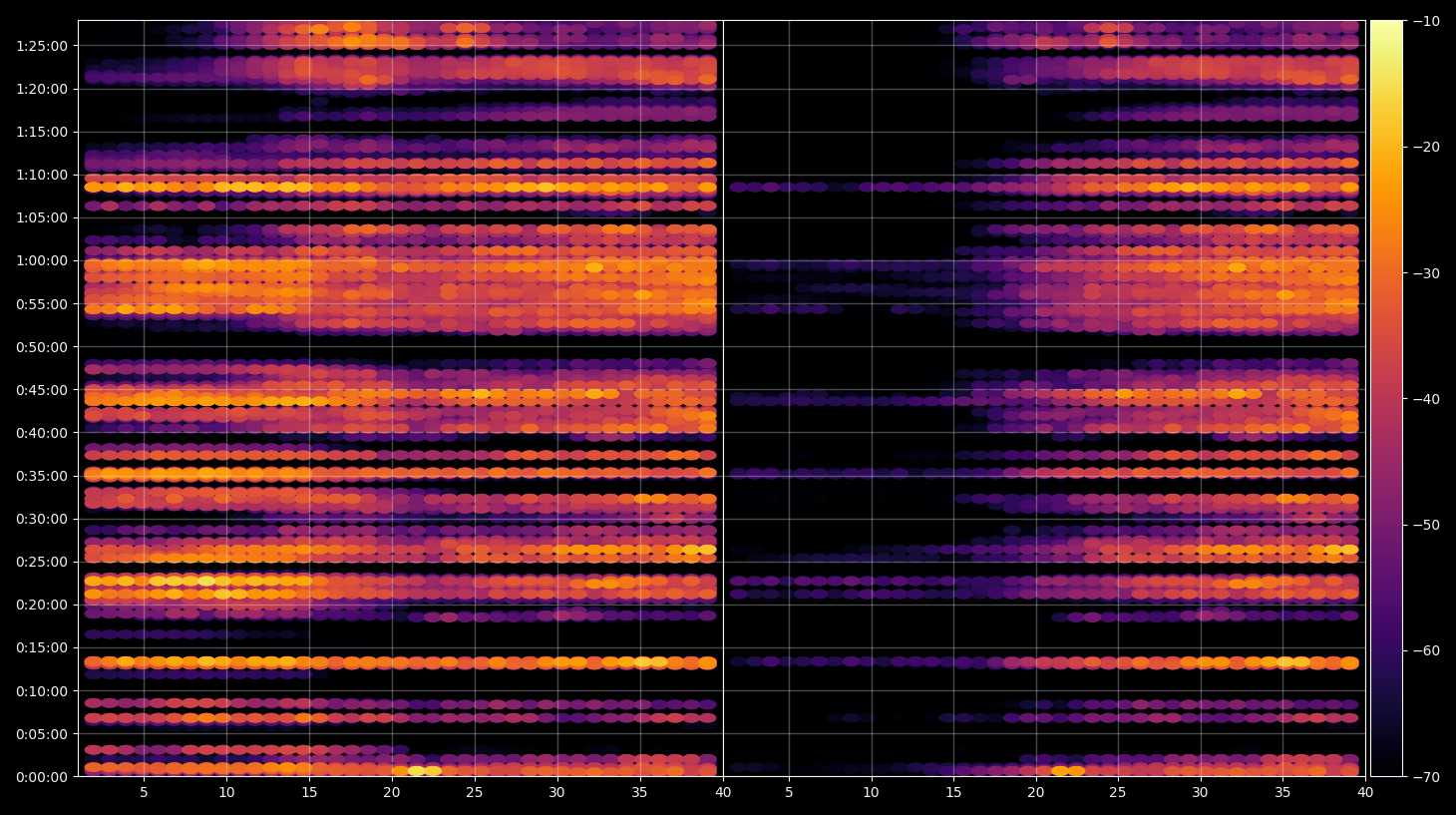The image size is (1456, 815).
Task: Select x-axis label 30 under the right panel
Action: (1200, 793)
